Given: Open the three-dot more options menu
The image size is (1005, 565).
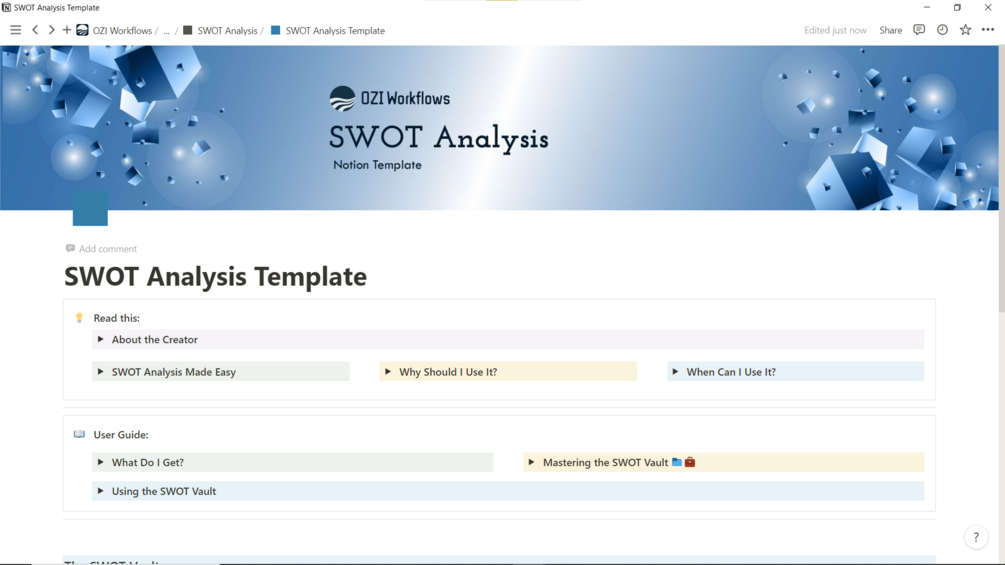Looking at the screenshot, I should [x=988, y=30].
